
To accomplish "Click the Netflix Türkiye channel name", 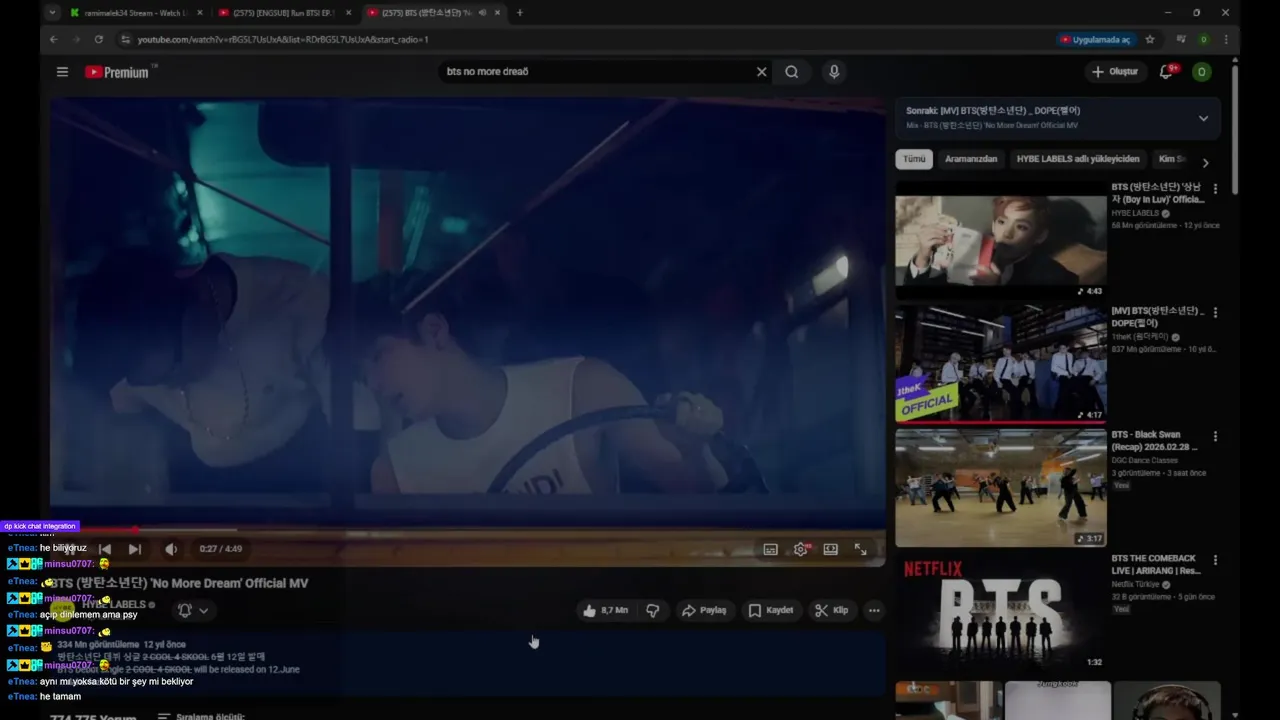I will click(x=1135, y=584).
